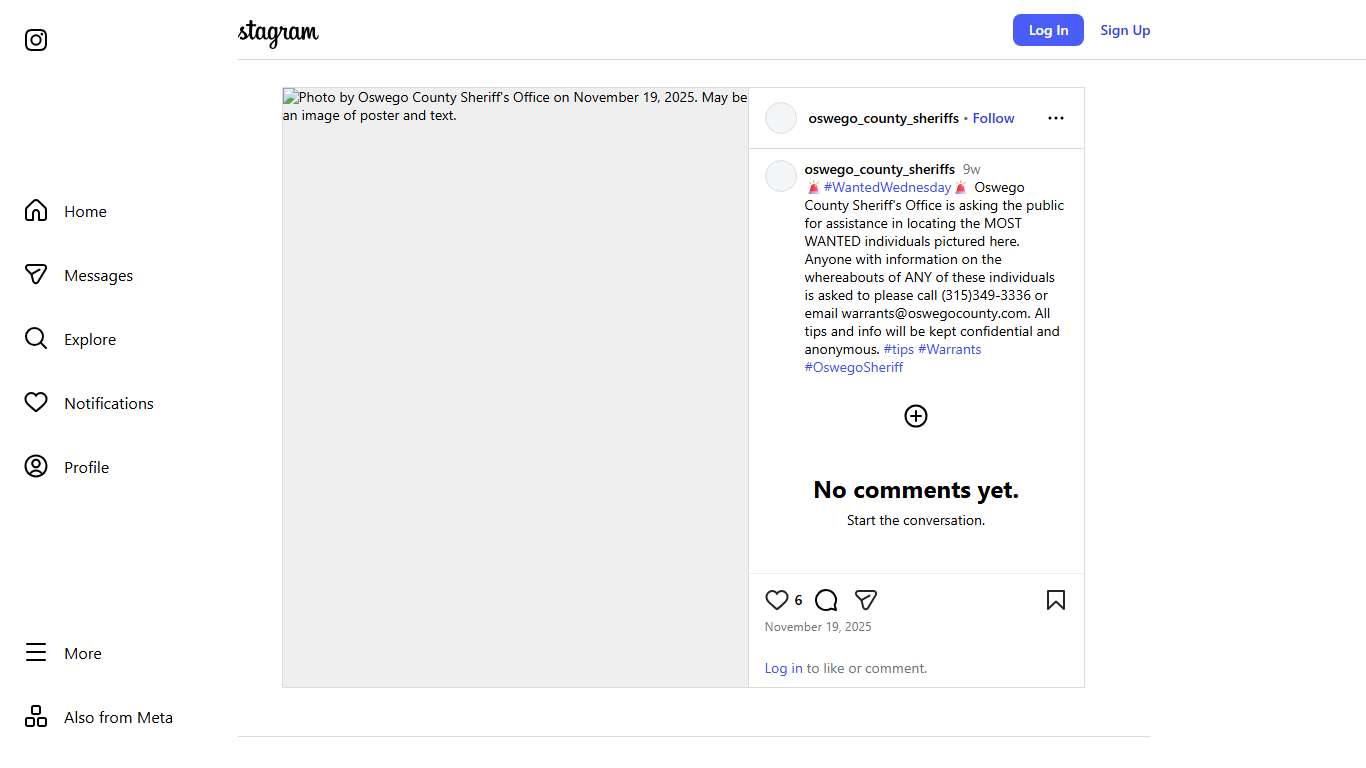
Task: View Notifications in the sidebar
Action: (x=108, y=403)
